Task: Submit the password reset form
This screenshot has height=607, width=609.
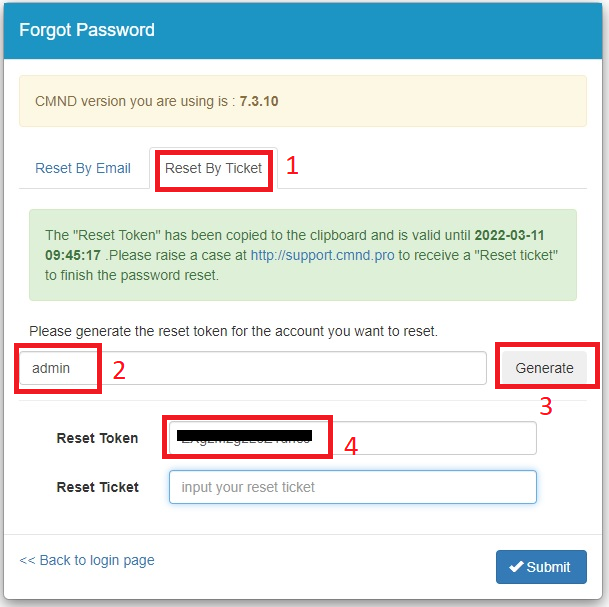Action: coord(540,567)
